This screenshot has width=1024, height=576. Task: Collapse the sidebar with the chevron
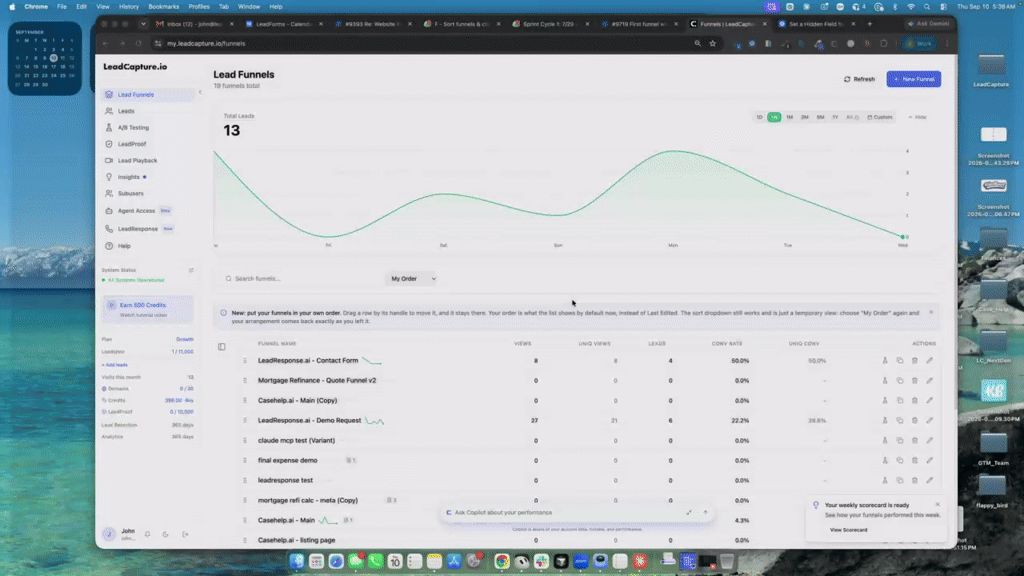[200, 92]
